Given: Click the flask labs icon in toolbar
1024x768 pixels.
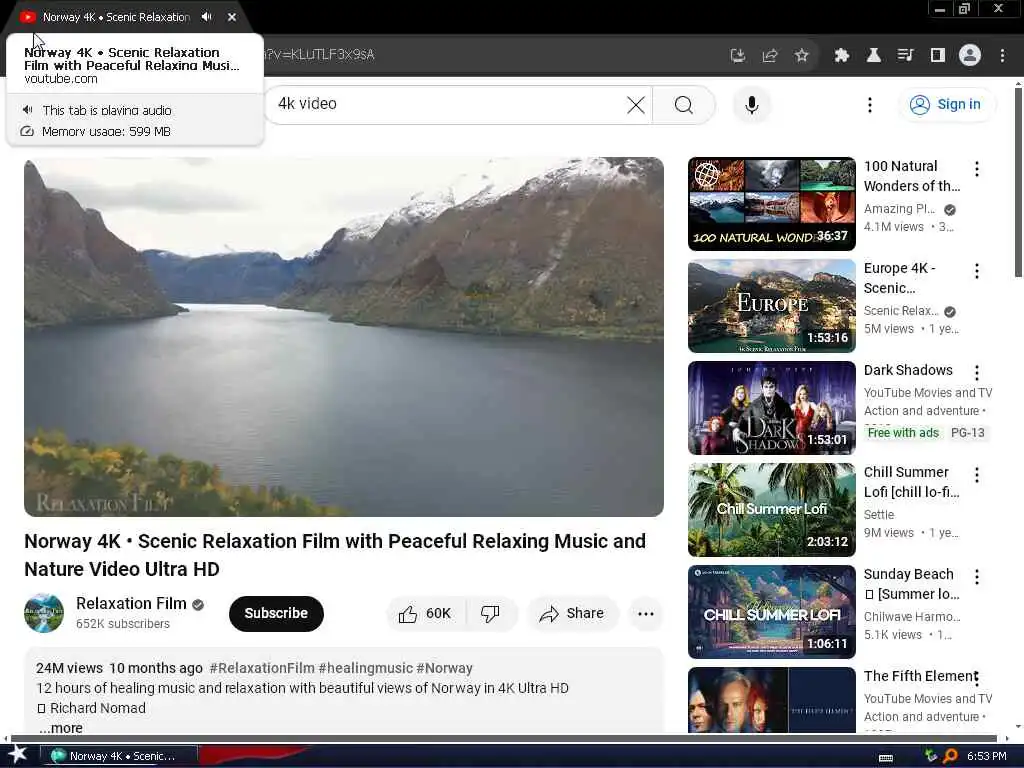Looking at the screenshot, I should coord(873,56).
